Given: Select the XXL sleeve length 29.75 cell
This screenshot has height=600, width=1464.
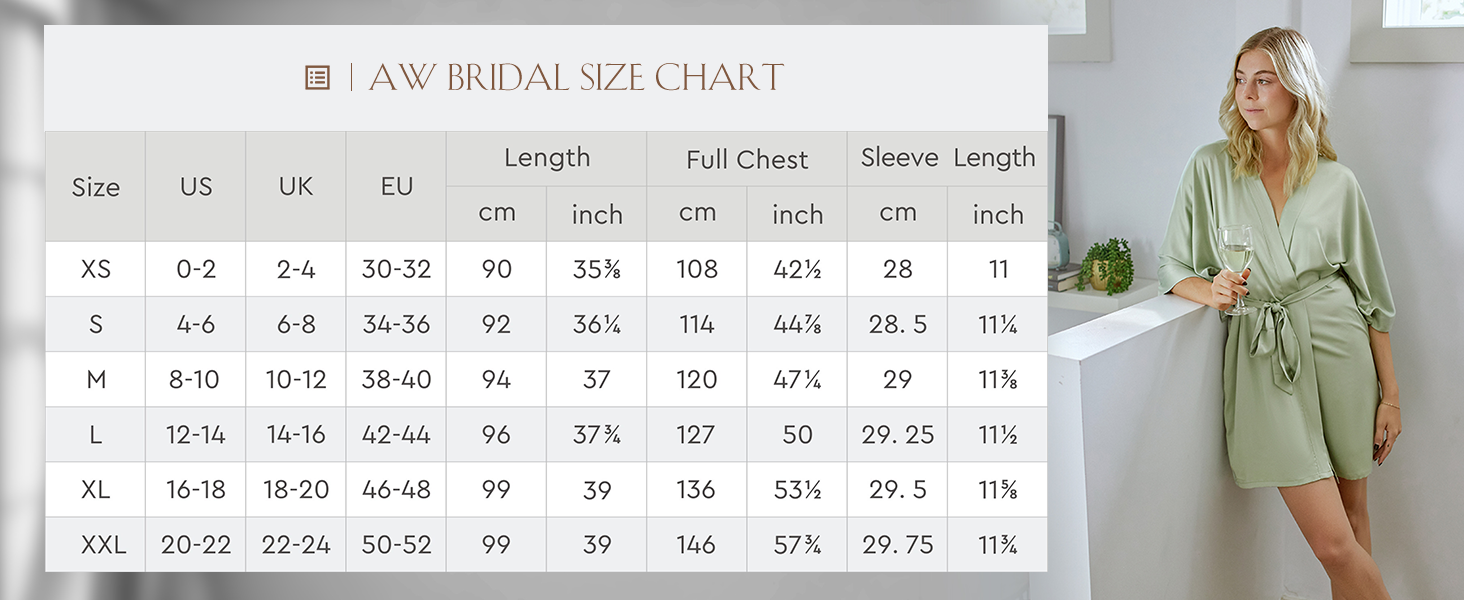Looking at the screenshot, I should click(x=898, y=545).
